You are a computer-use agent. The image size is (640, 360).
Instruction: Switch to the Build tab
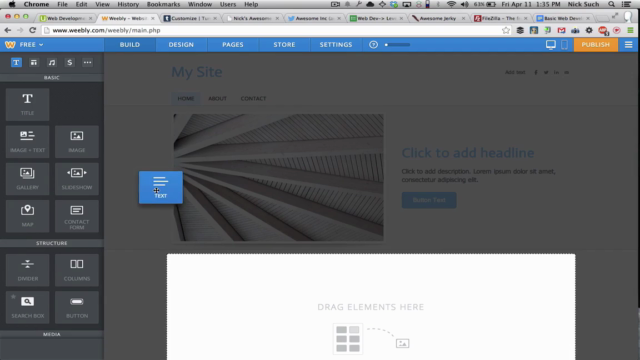130,44
